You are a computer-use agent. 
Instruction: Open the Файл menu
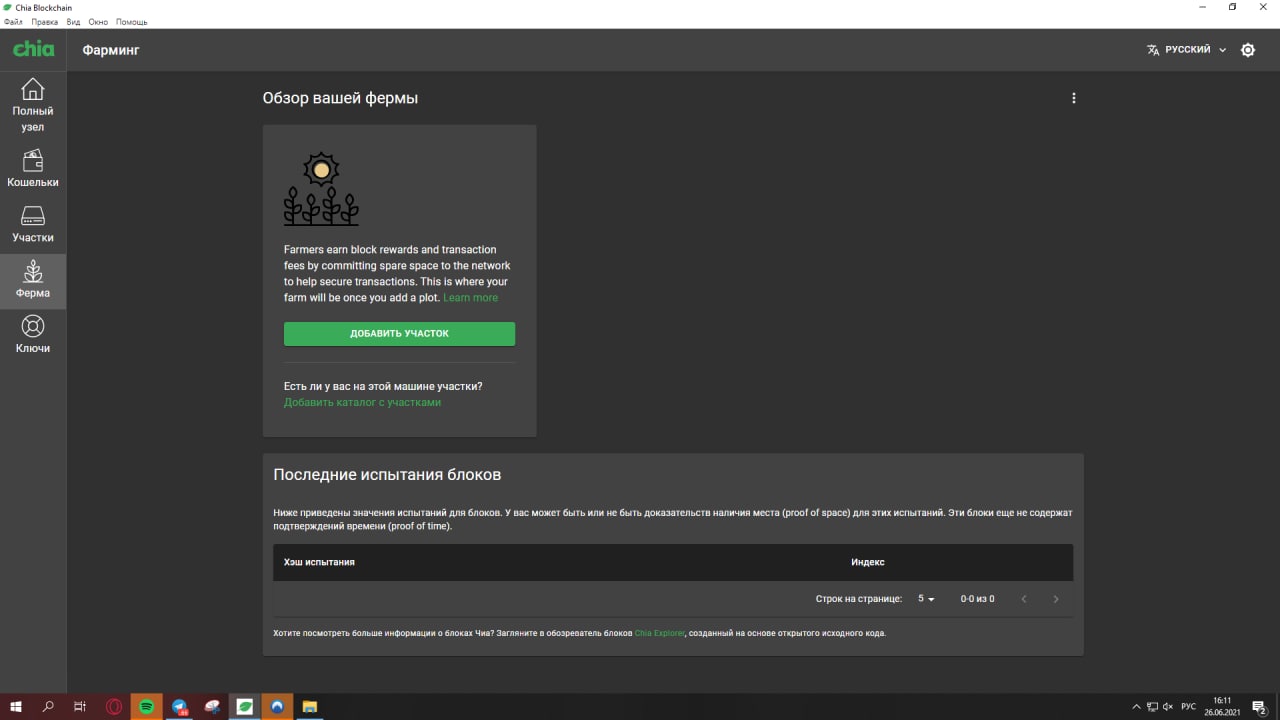click(x=13, y=22)
